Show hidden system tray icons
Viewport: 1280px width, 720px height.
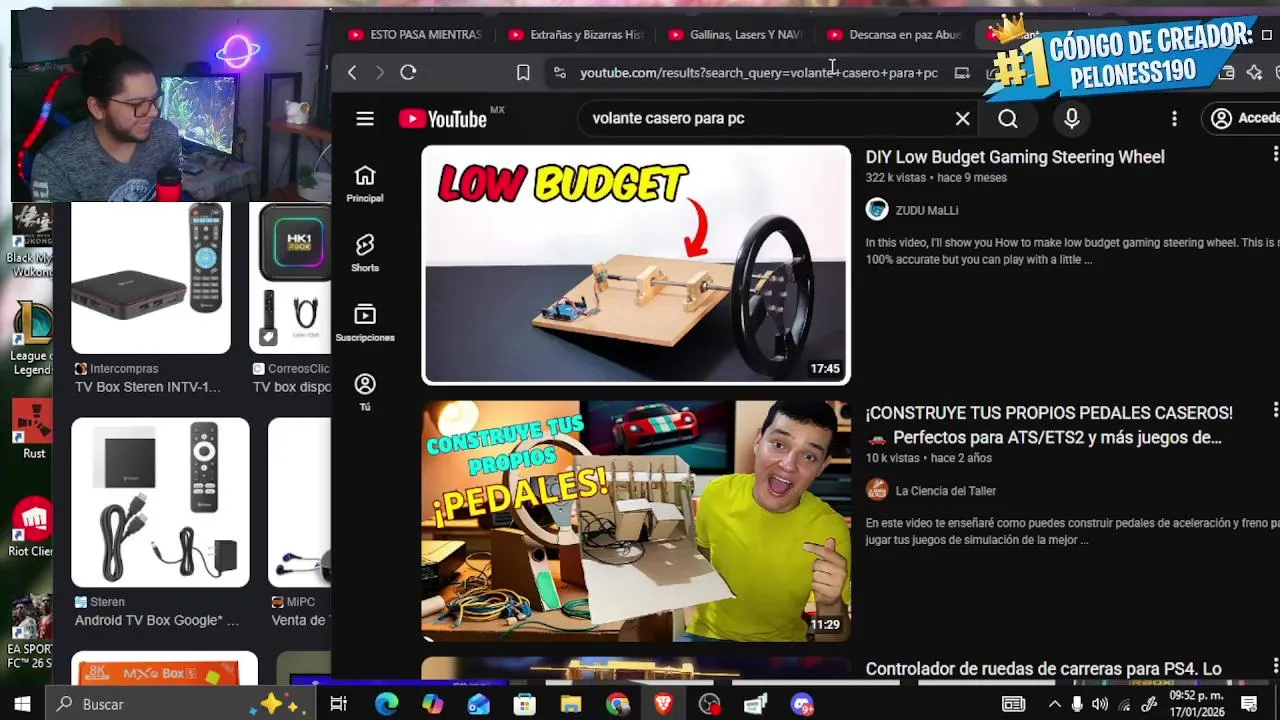pyautogui.click(x=1054, y=704)
